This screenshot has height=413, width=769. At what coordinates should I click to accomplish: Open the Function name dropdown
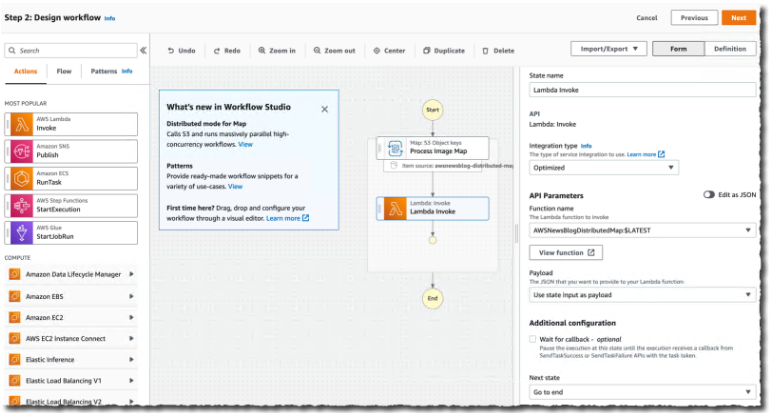[x=643, y=230]
